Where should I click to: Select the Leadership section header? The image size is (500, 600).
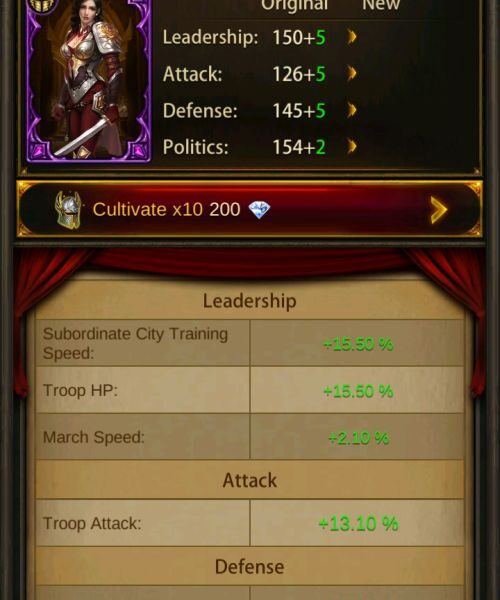[249, 301]
